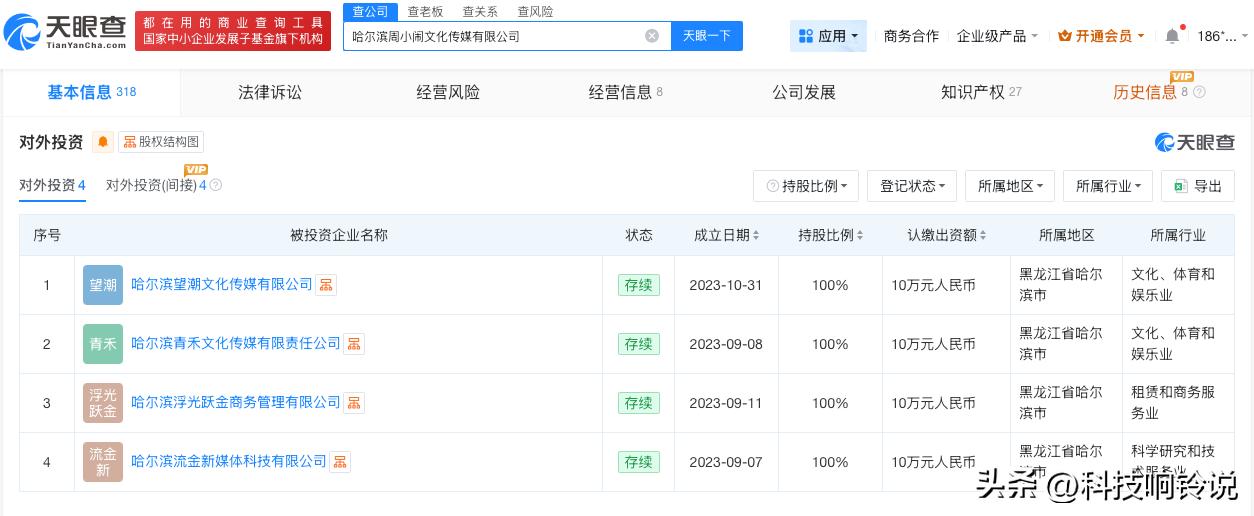Click the date 2023-09-07 cell

click(726, 462)
